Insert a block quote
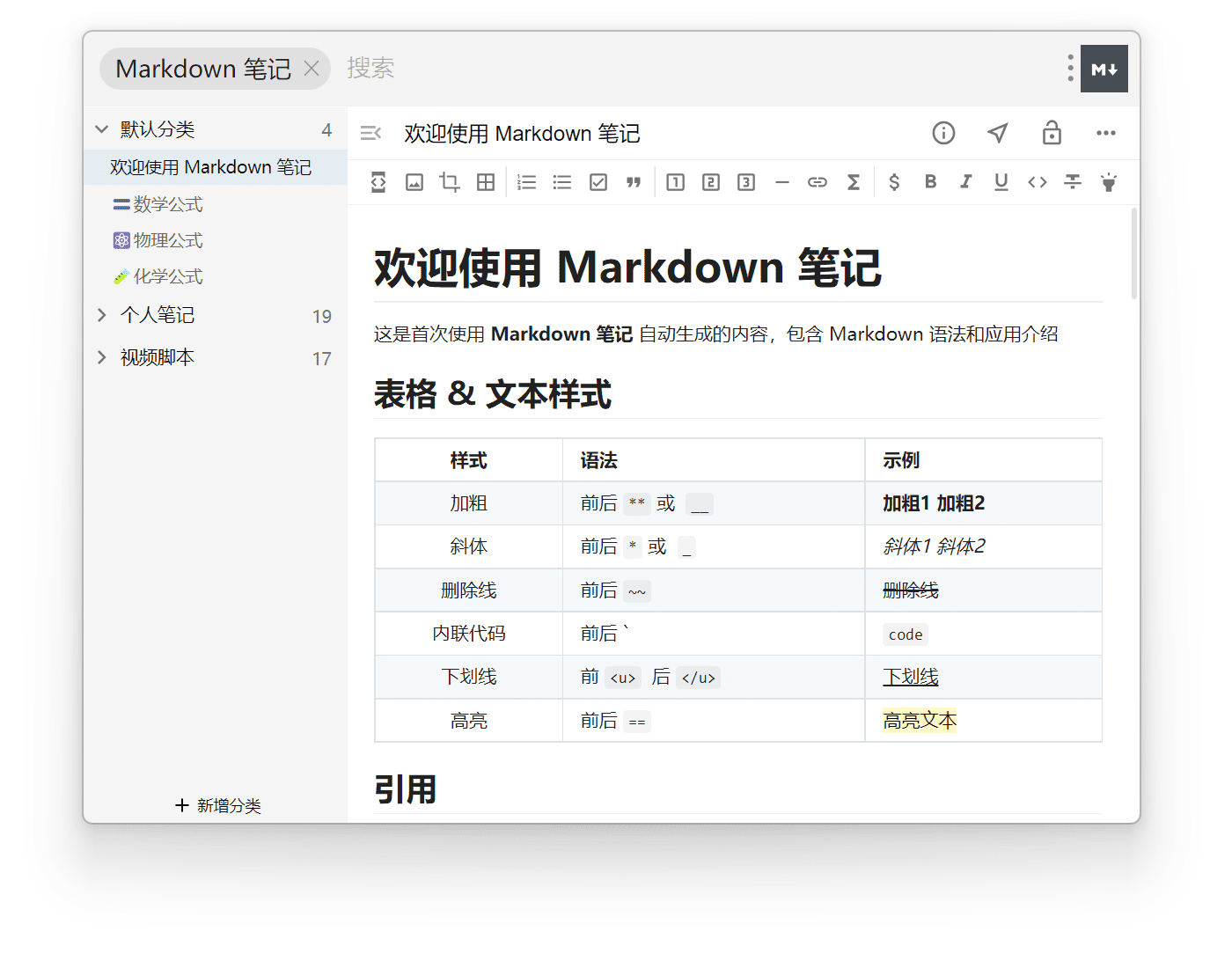Viewport: 1232px width, 968px height. 634,182
